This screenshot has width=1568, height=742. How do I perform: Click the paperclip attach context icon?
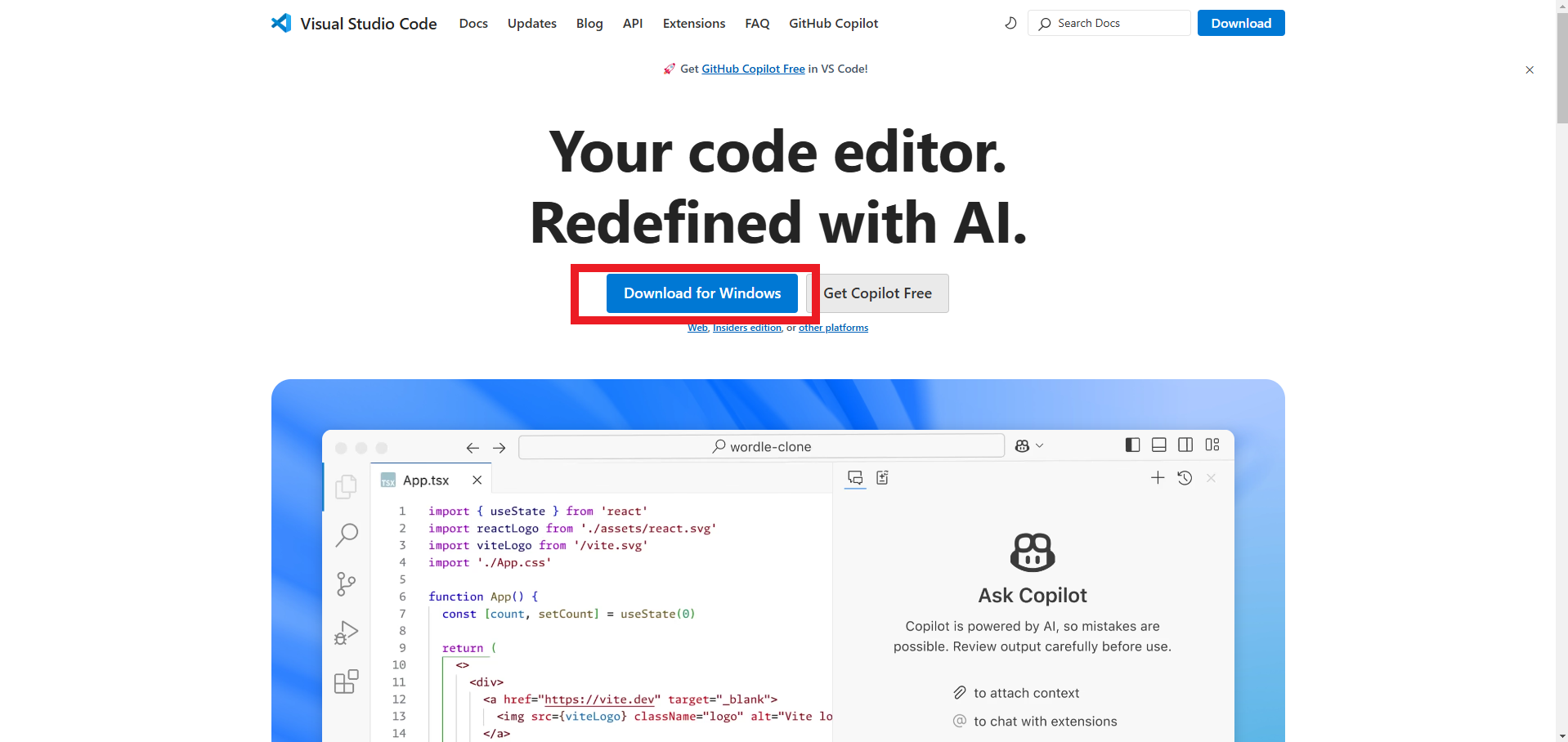(960, 693)
